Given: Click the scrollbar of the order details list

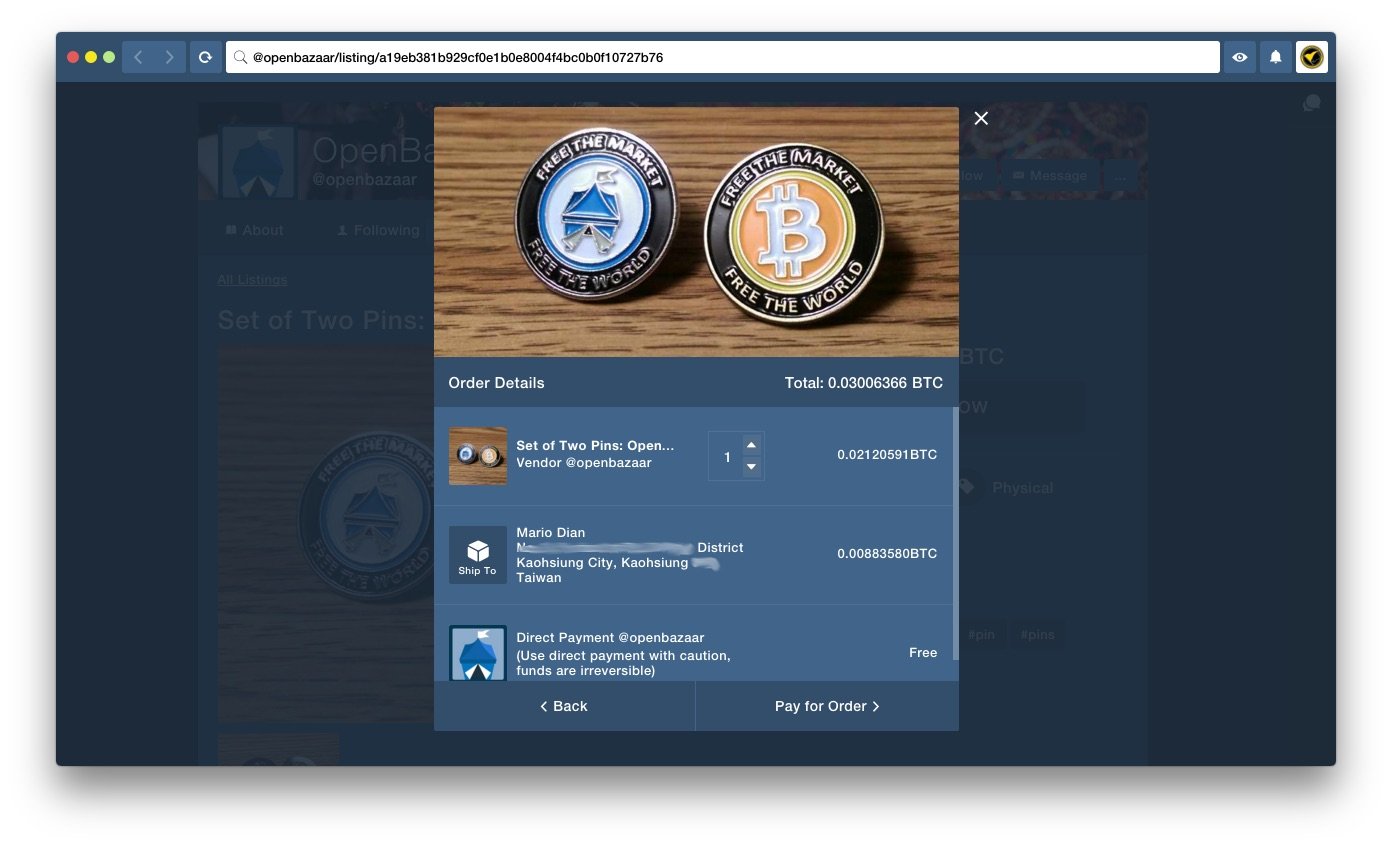Looking at the screenshot, I should click(956, 533).
